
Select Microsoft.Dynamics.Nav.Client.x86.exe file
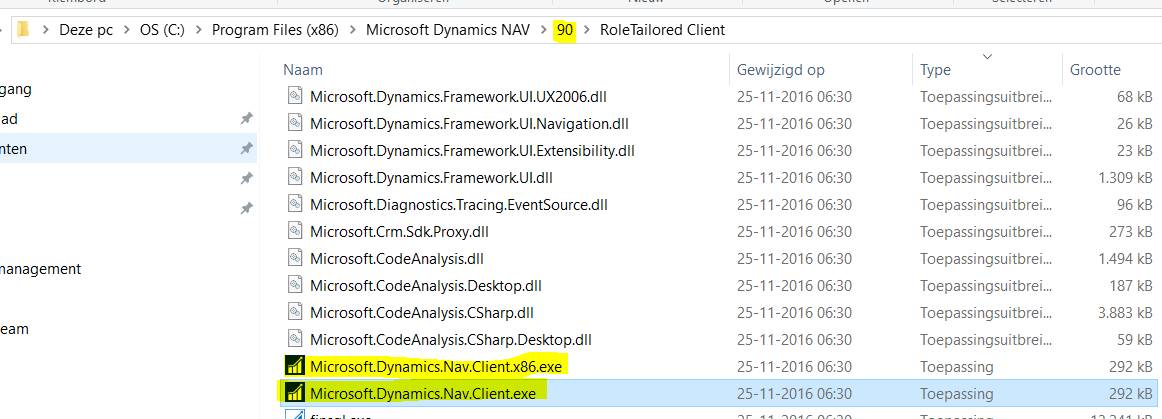pos(436,366)
